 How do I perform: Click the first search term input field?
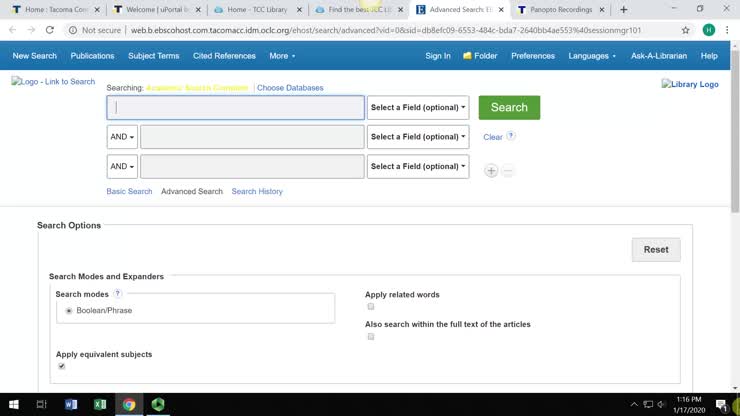tap(236, 108)
